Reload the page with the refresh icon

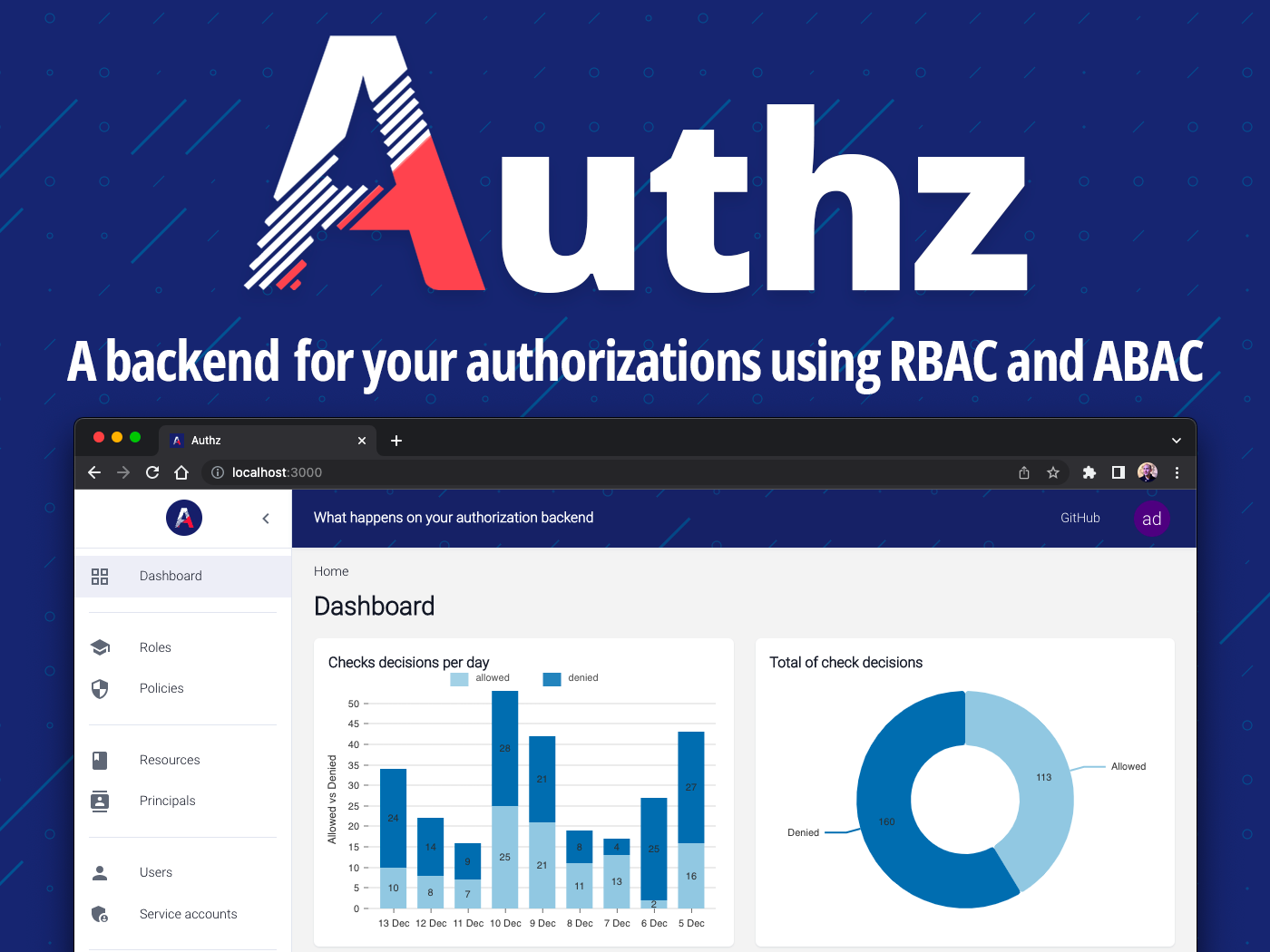(x=152, y=472)
